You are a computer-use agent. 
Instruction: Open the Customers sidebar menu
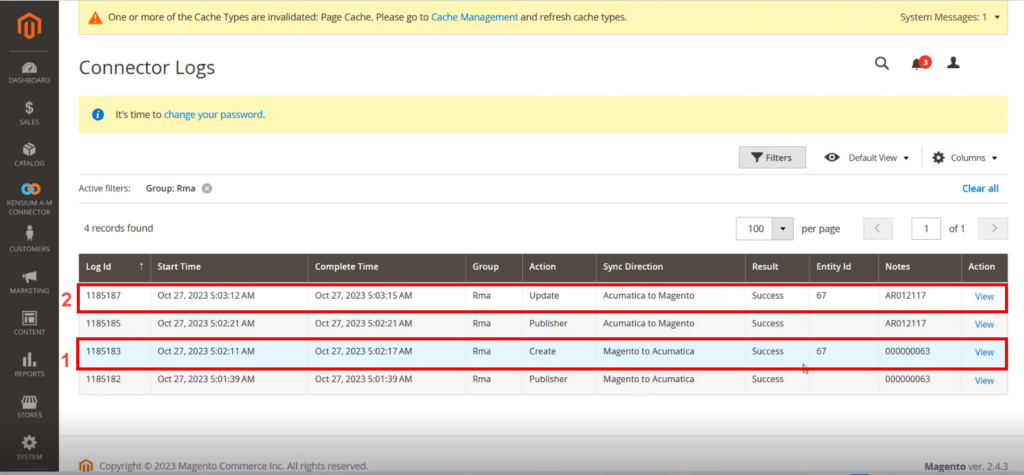pyautogui.click(x=29, y=239)
